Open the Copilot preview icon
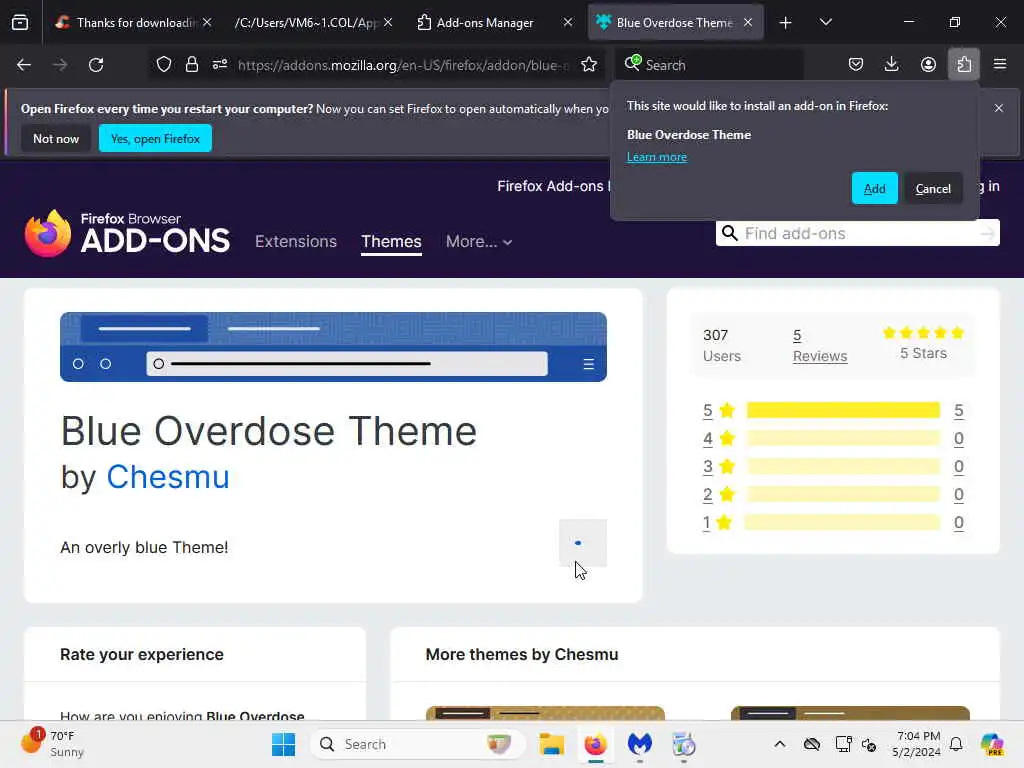The height and width of the screenshot is (768, 1024). [x=992, y=744]
